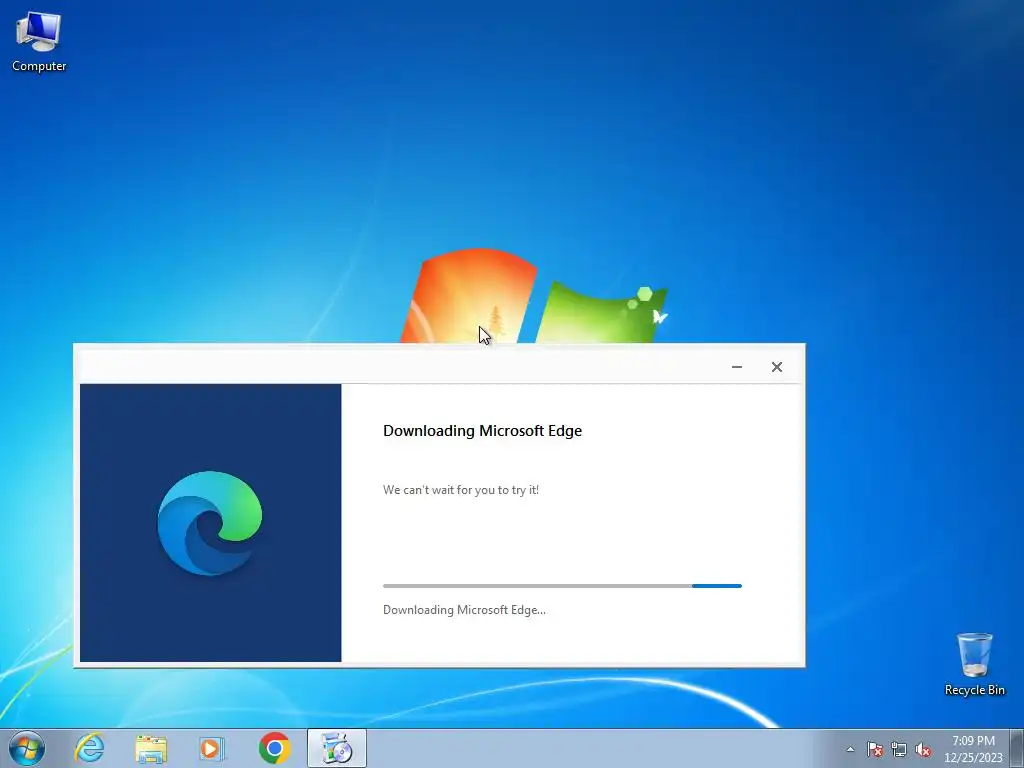This screenshot has height=768, width=1024.
Task: Open the Recycle Bin on the desktop
Action: point(974,664)
